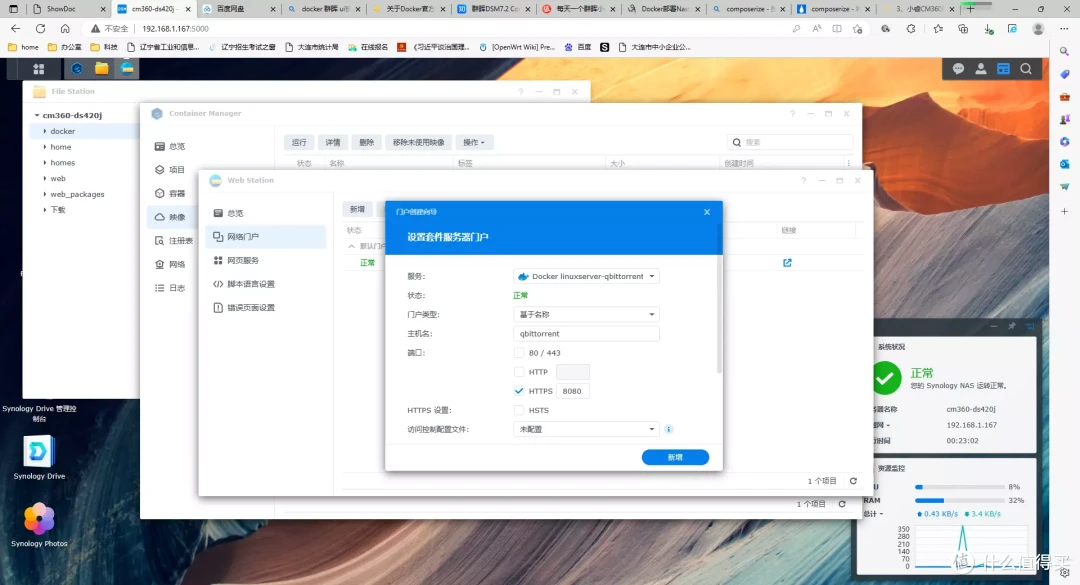Expand the docker folder in File Station
This screenshot has width=1080, height=585.
pos(45,131)
